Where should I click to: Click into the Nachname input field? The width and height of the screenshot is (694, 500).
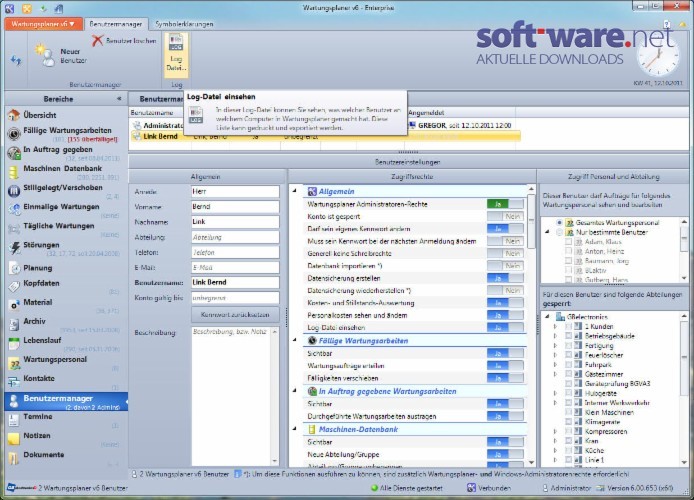coord(235,222)
